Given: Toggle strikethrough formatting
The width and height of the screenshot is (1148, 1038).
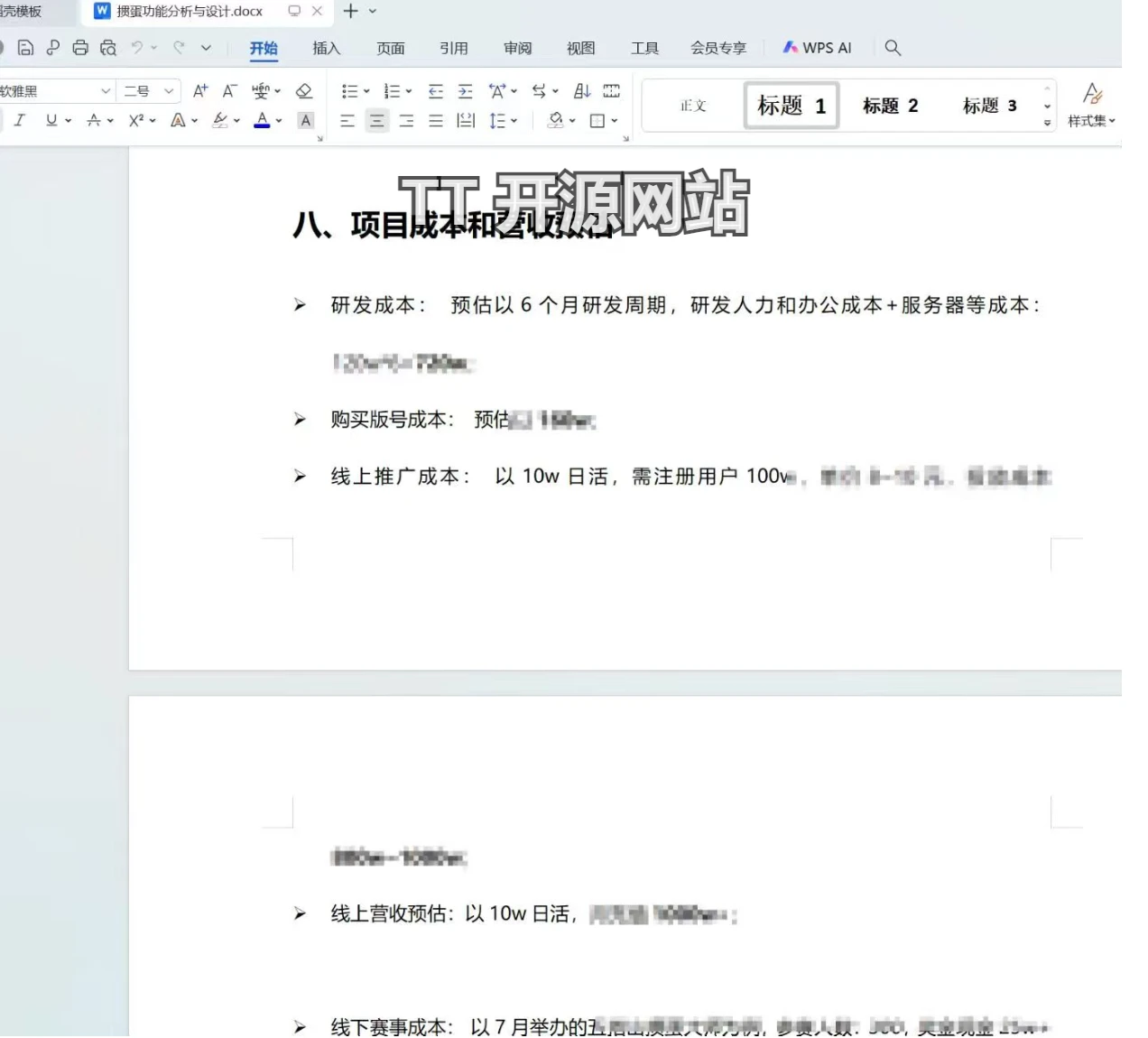Looking at the screenshot, I should point(94,120).
